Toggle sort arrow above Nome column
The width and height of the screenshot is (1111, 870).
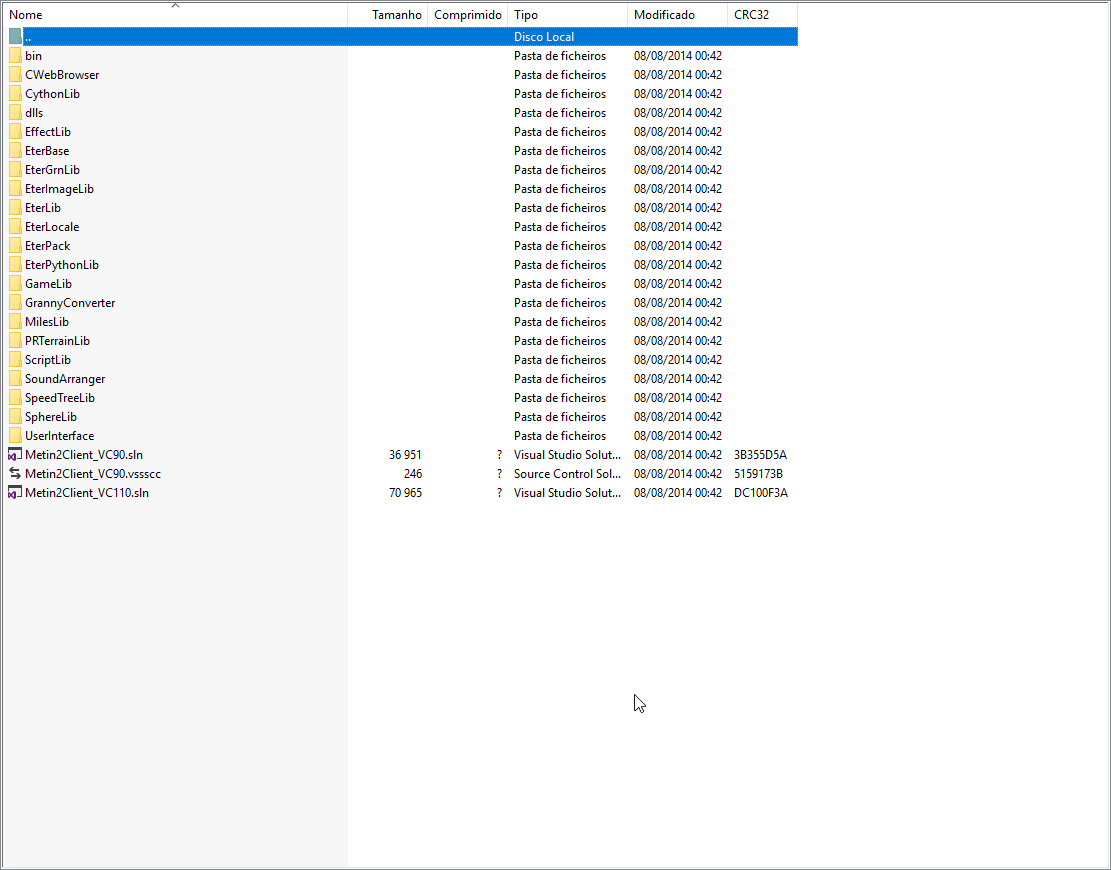point(176,6)
